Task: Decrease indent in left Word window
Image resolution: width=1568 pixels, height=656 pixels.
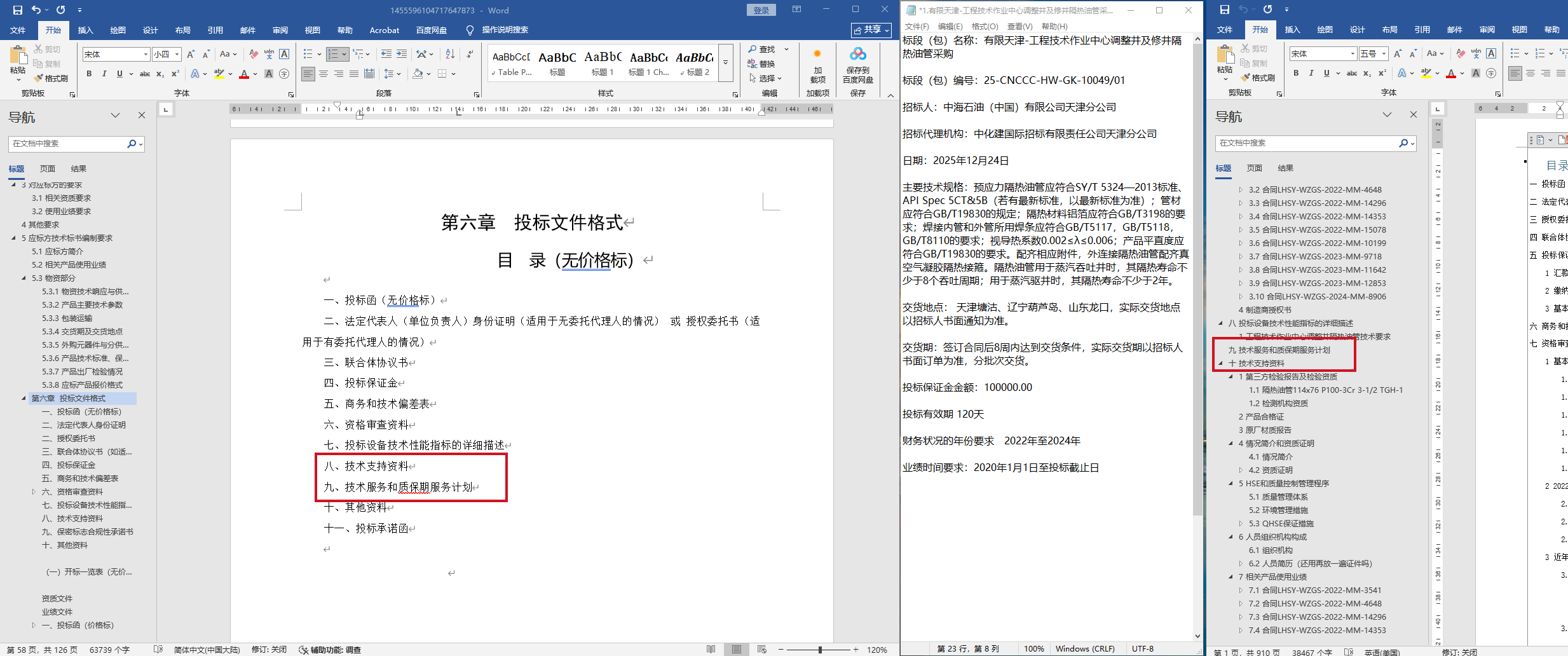Action: pos(386,55)
